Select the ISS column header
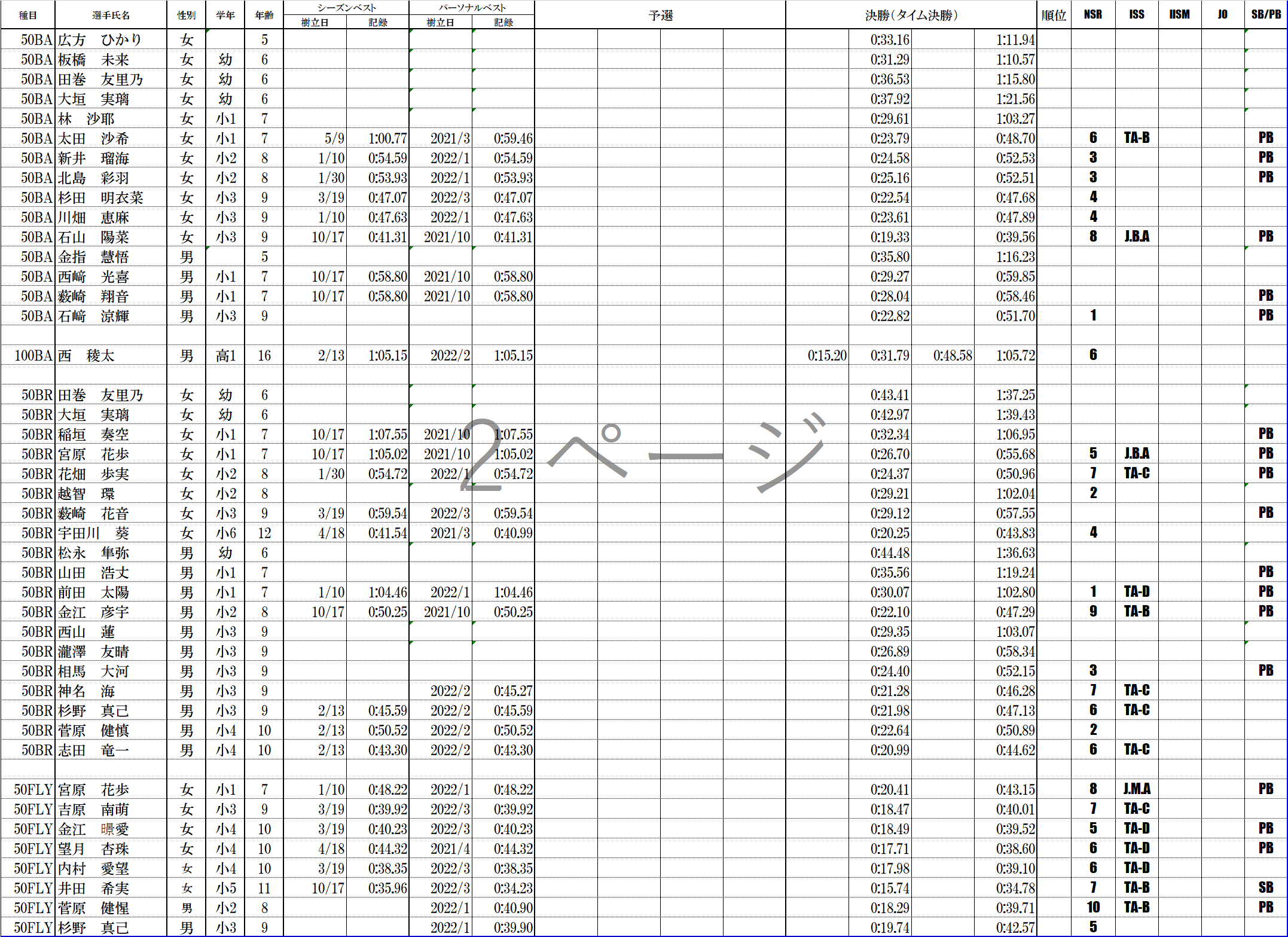1288x937 pixels. [1137, 15]
